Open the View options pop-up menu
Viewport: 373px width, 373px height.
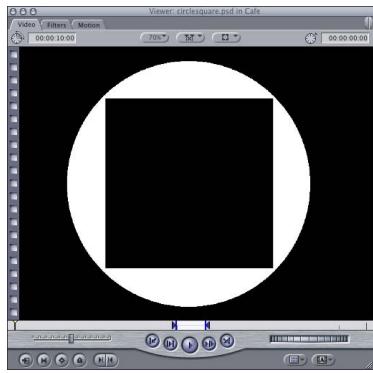click(x=226, y=38)
